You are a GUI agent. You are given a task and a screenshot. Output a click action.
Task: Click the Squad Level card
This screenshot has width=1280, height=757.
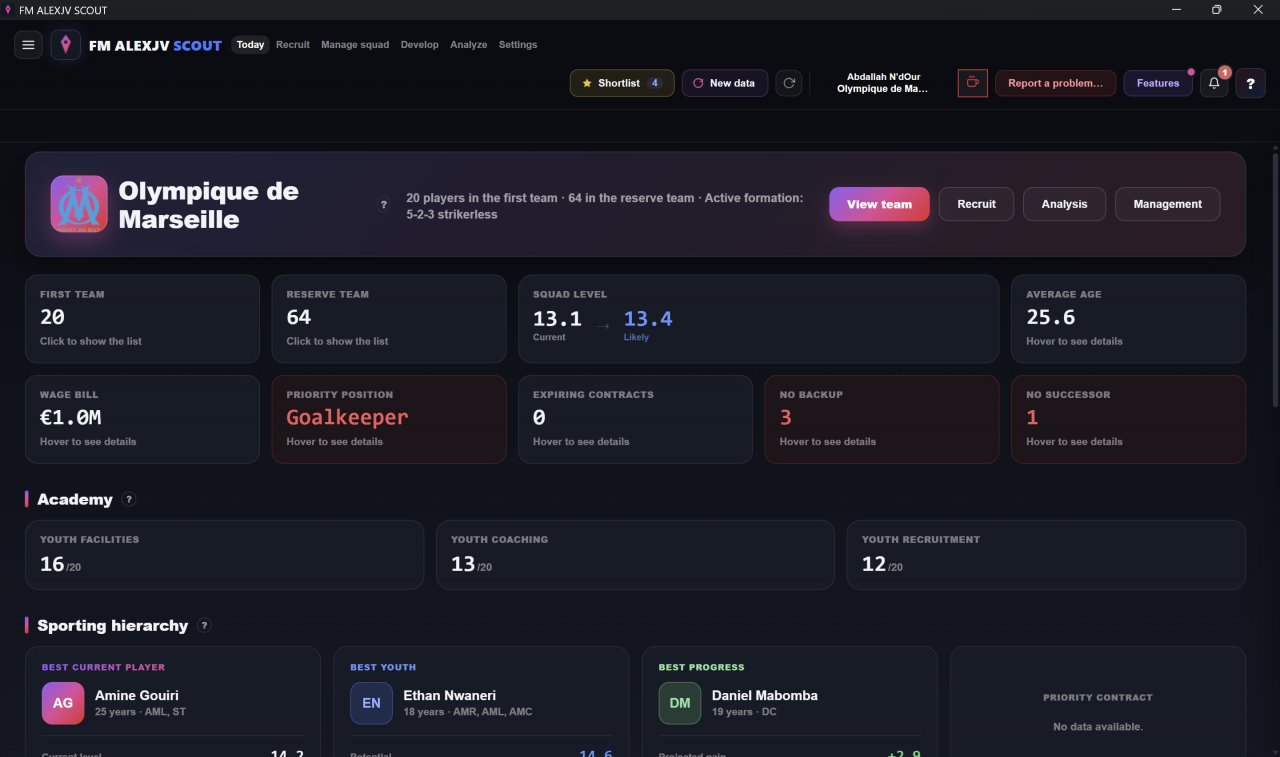click(758, 319)
